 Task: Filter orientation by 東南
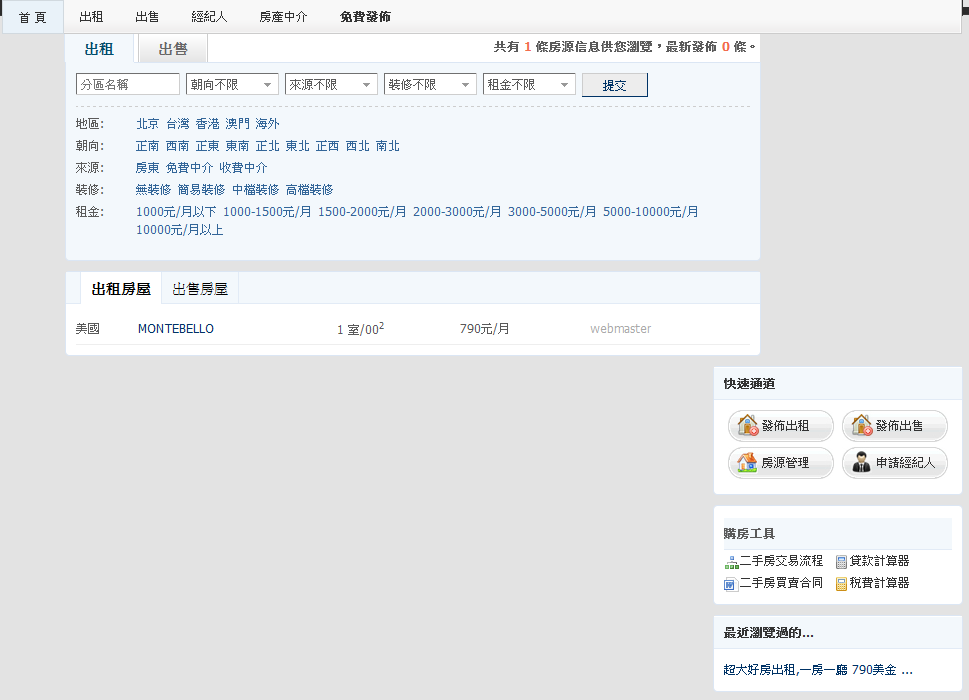[237, 146]
